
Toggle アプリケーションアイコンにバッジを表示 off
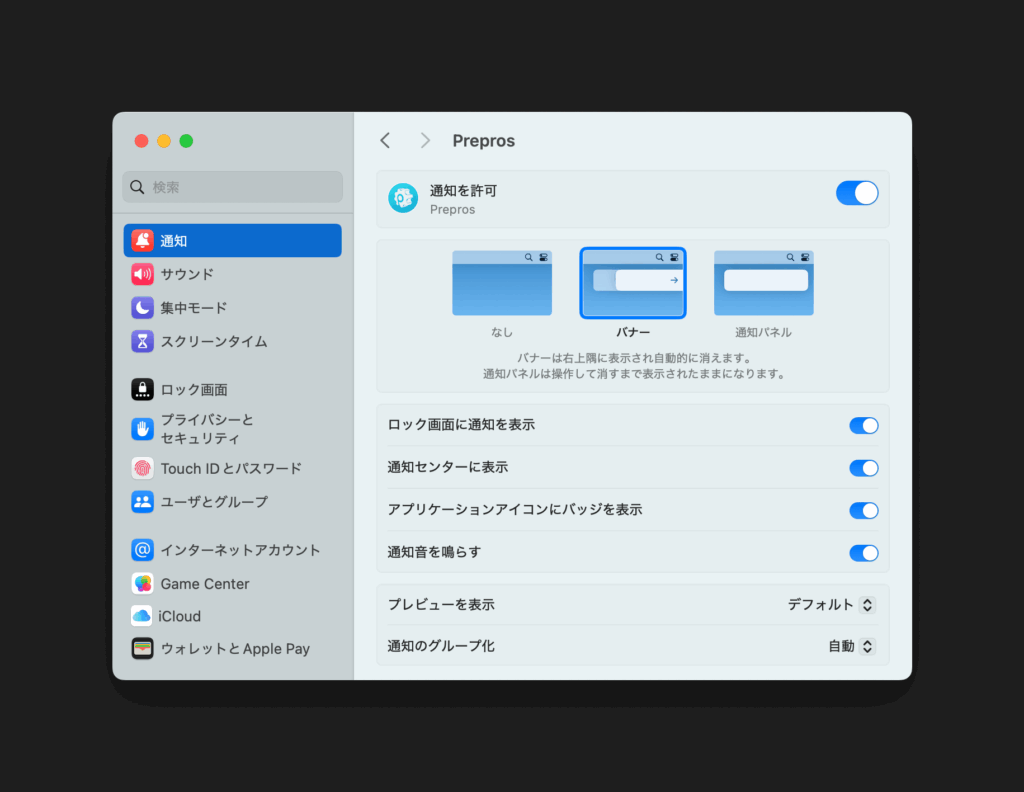coord(863,510)
